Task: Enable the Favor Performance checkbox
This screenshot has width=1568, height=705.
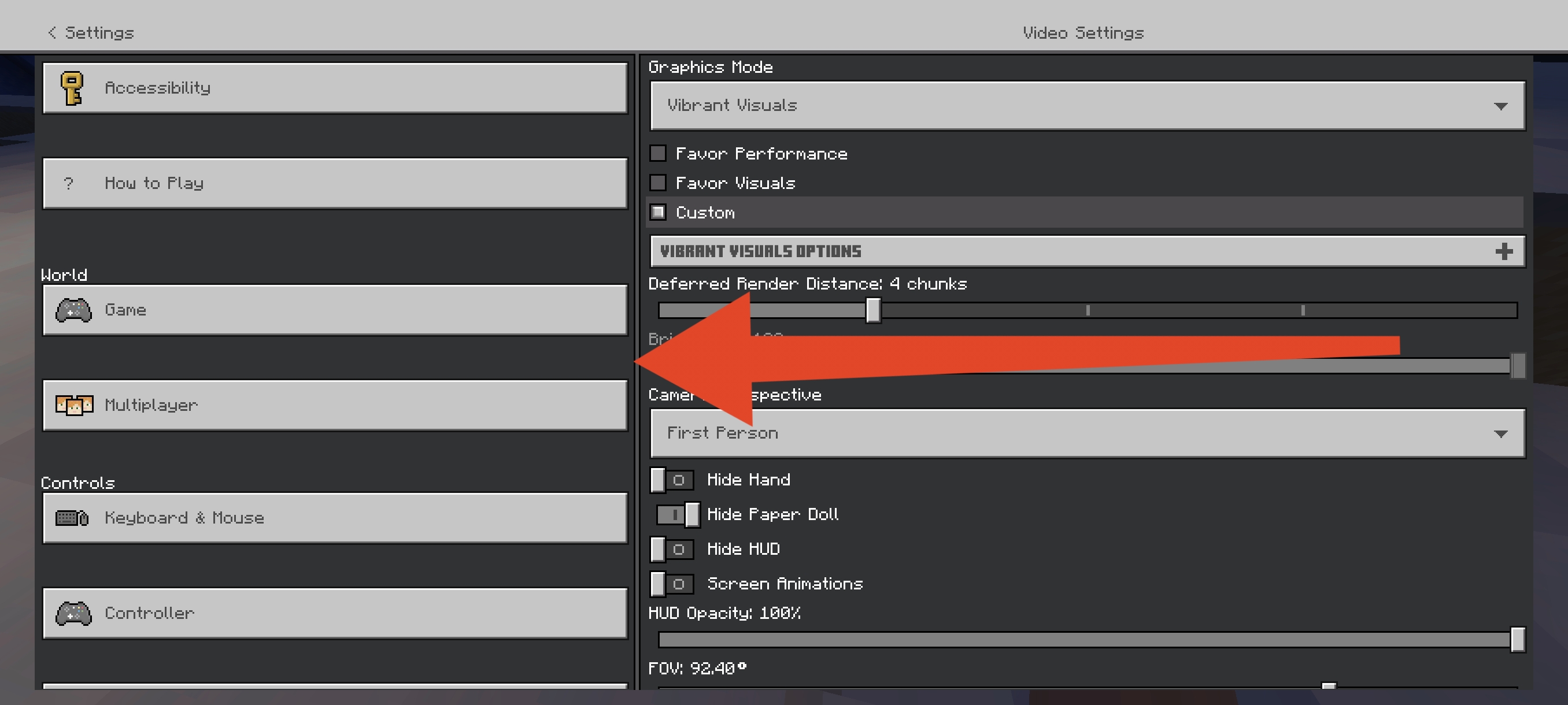Action: pos(658,153)
